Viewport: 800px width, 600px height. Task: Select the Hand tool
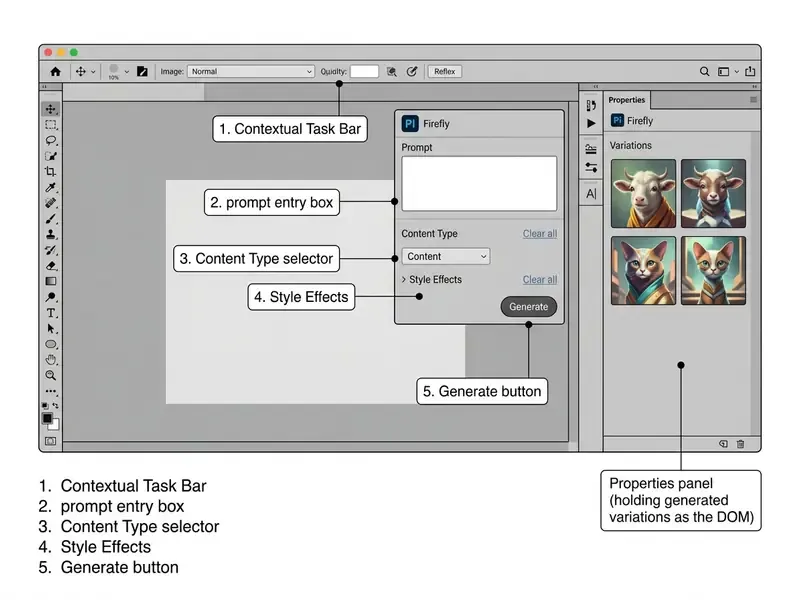coord(51,360)
